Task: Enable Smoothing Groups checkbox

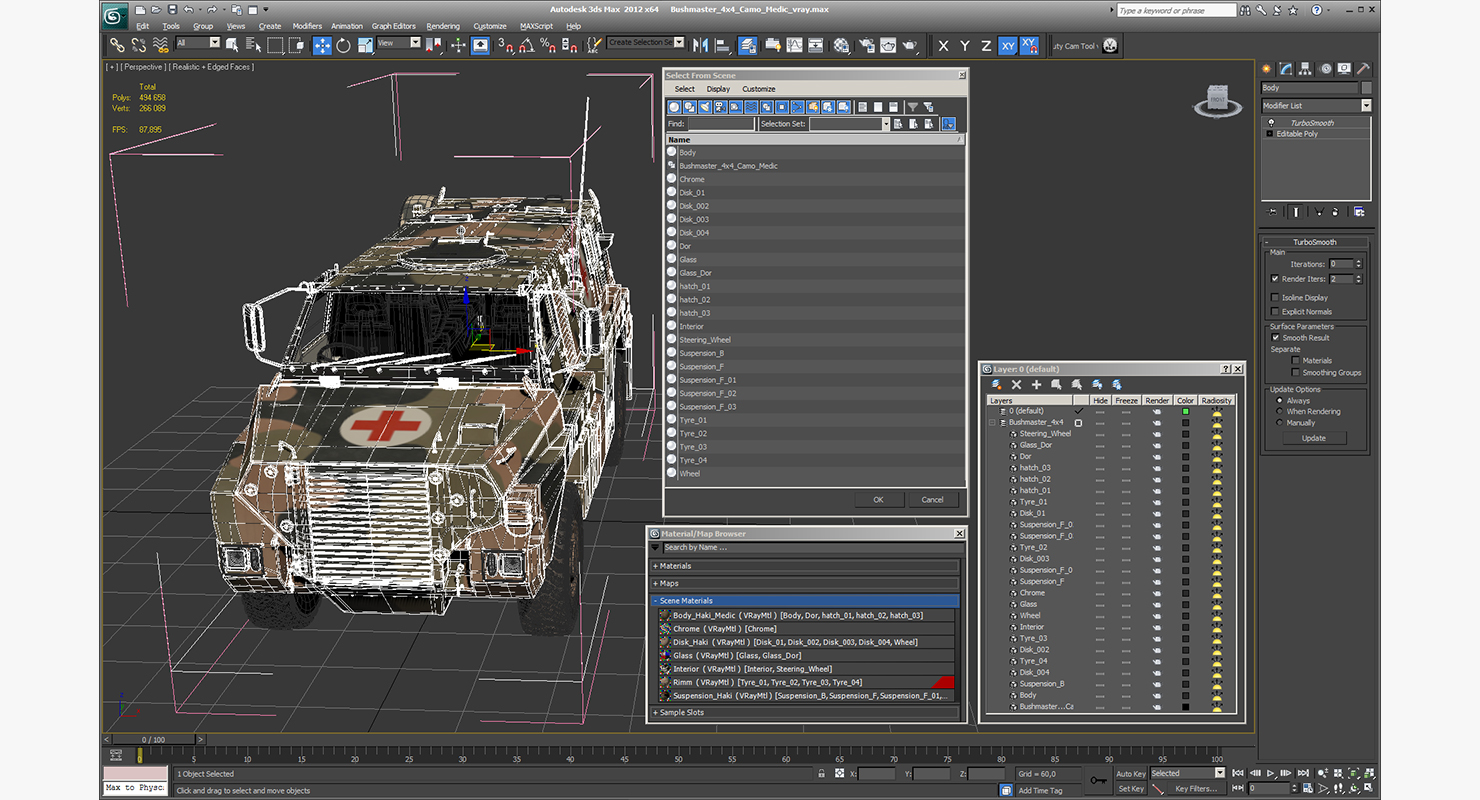Action: (x=1296, y=372)
